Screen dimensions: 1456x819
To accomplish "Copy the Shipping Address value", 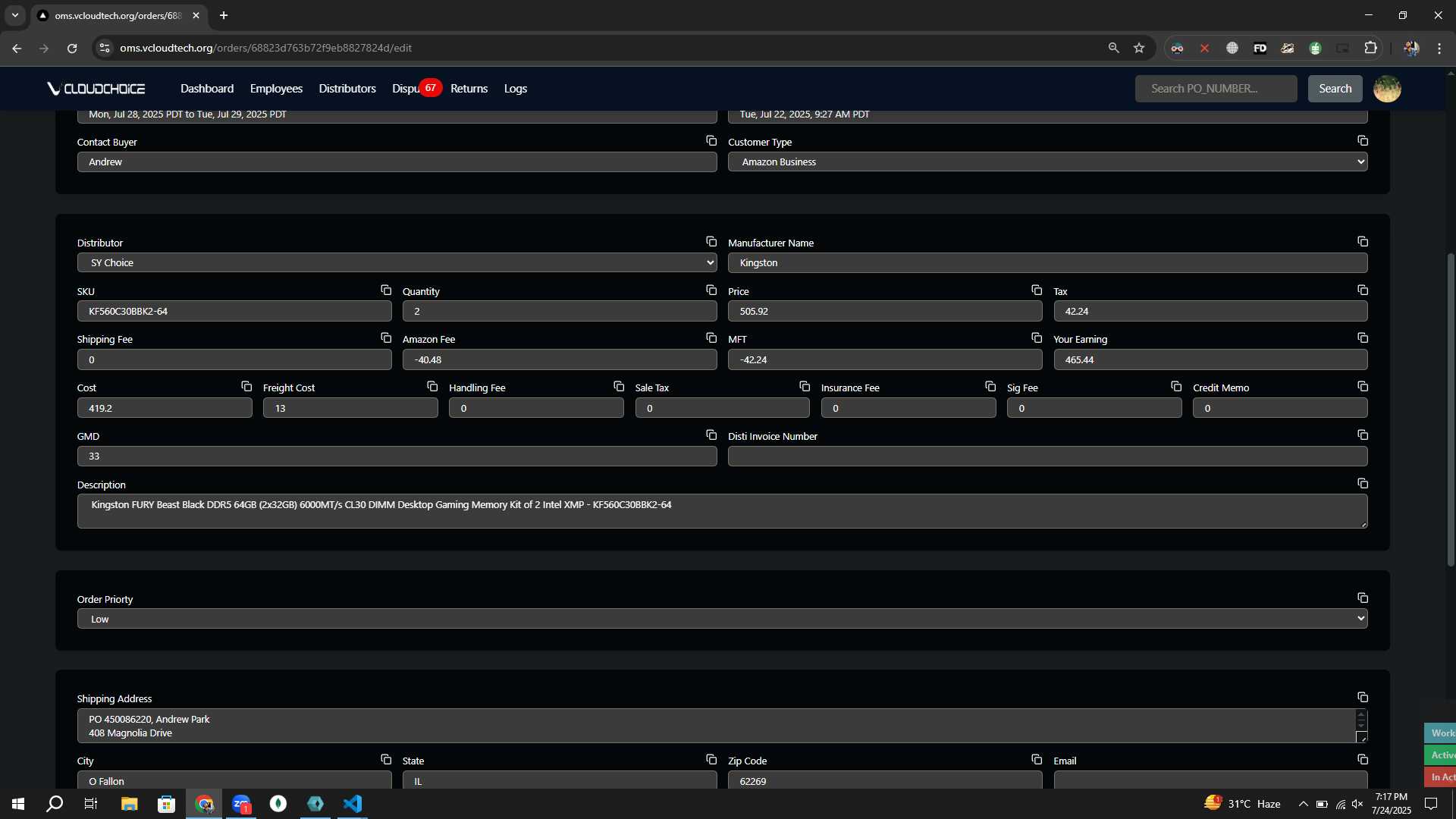I will coord(1362,698).
